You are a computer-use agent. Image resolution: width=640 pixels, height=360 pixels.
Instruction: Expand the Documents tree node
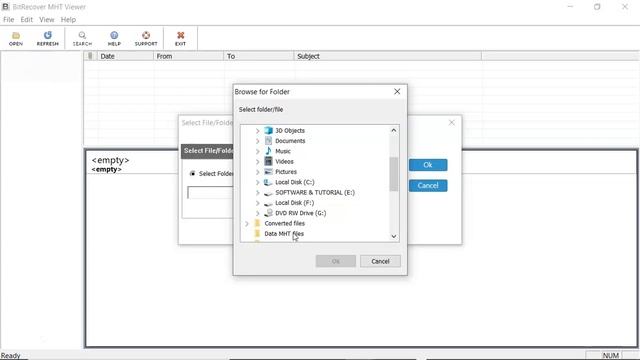(x=258, y=141)
